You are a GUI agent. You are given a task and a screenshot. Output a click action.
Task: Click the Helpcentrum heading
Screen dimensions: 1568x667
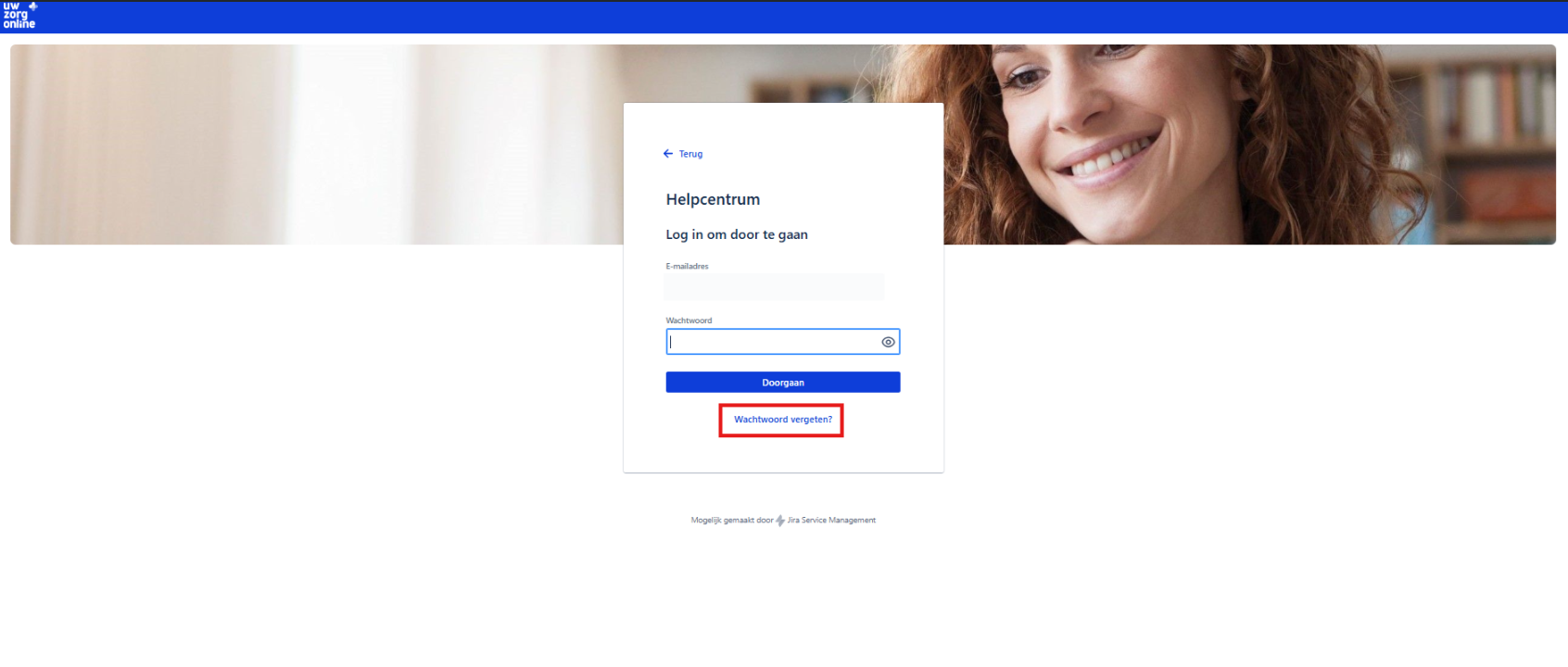coord(712,199)
